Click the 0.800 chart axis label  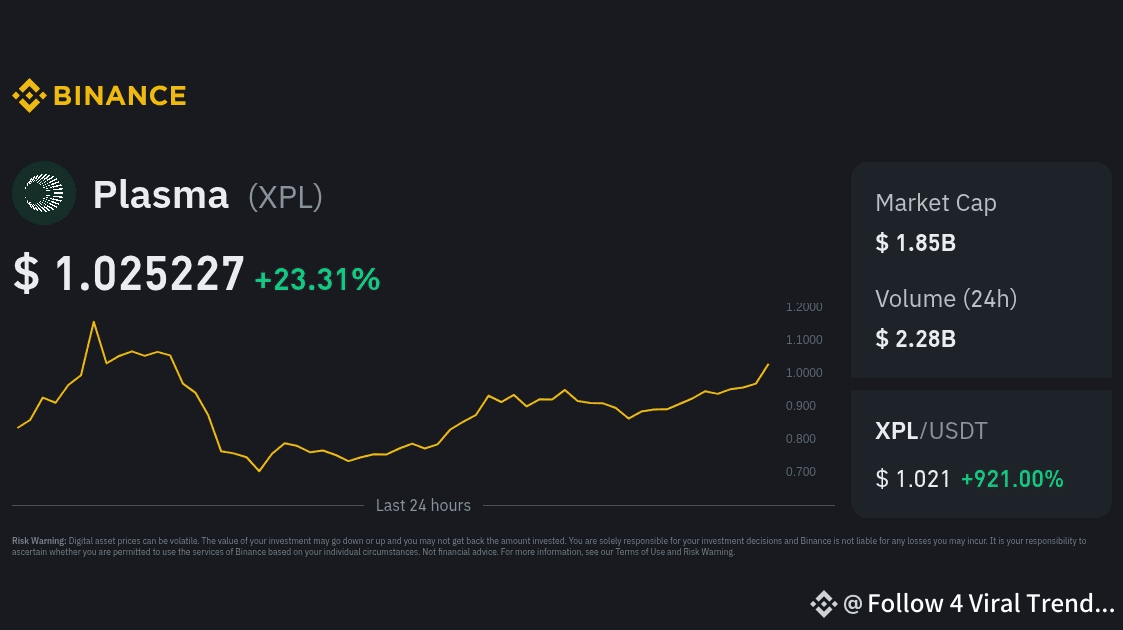801,439
